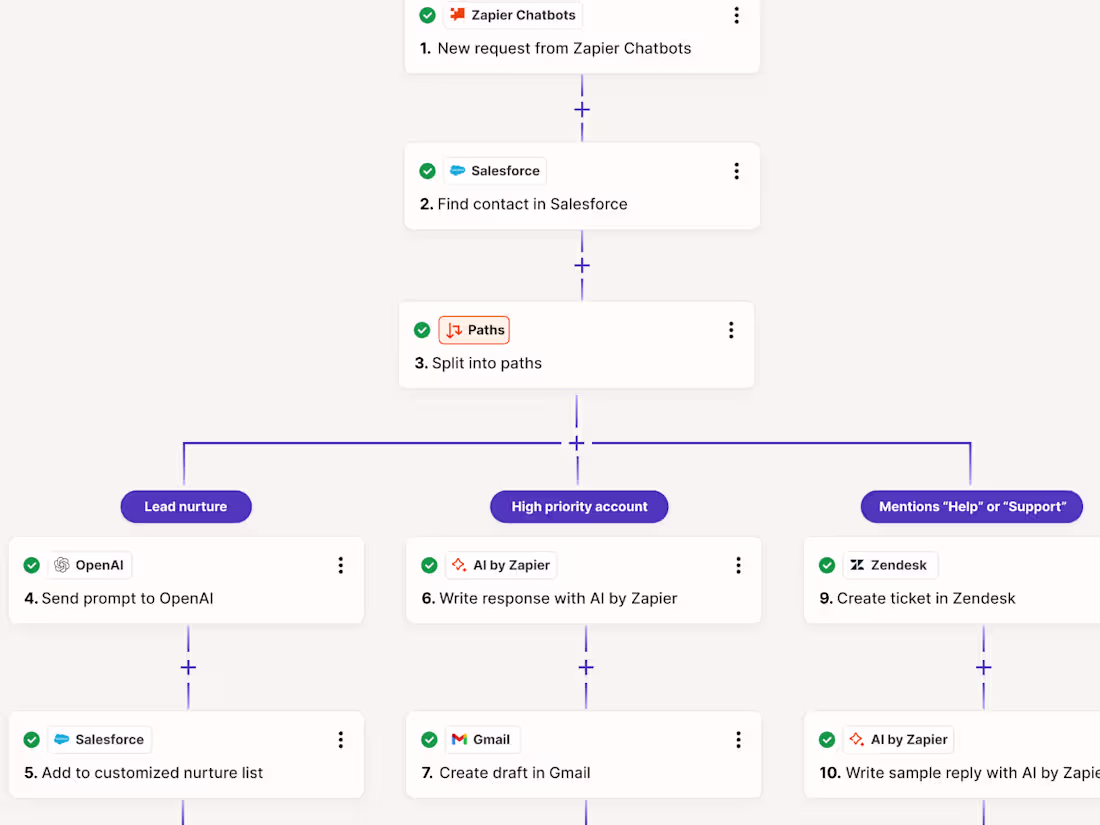1100x825 pixels.
Task: Add a step between steps 1 and 2
Action: point(582,110)
